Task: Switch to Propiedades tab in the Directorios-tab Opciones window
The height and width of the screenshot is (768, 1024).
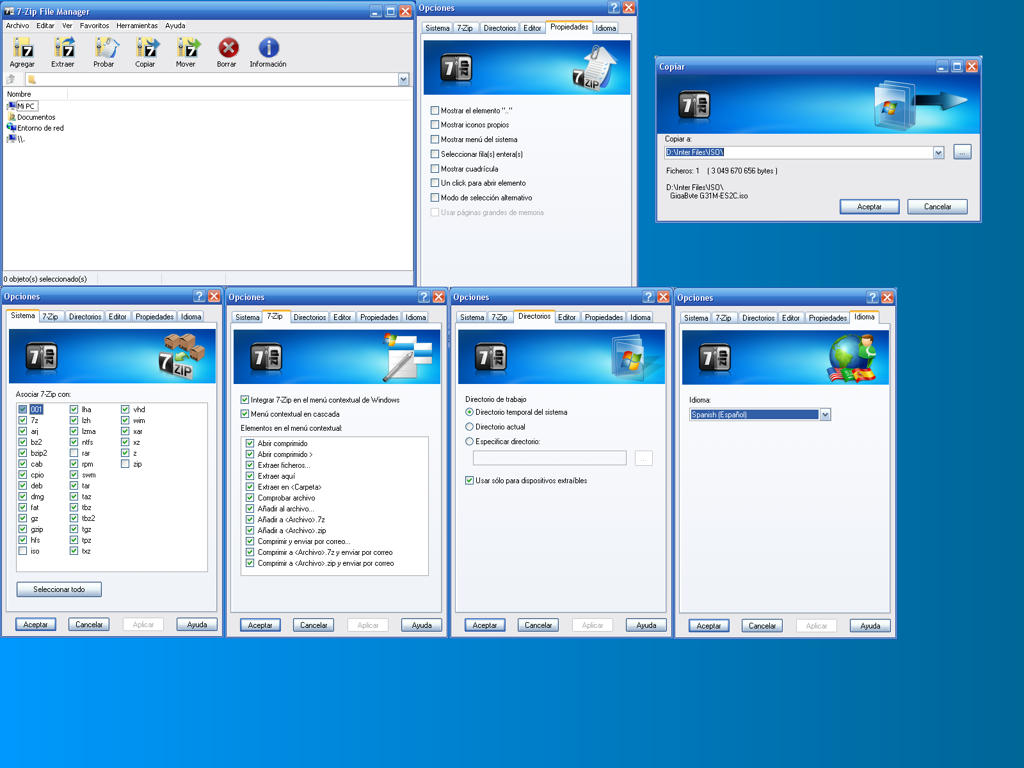Action: [603, 317]
